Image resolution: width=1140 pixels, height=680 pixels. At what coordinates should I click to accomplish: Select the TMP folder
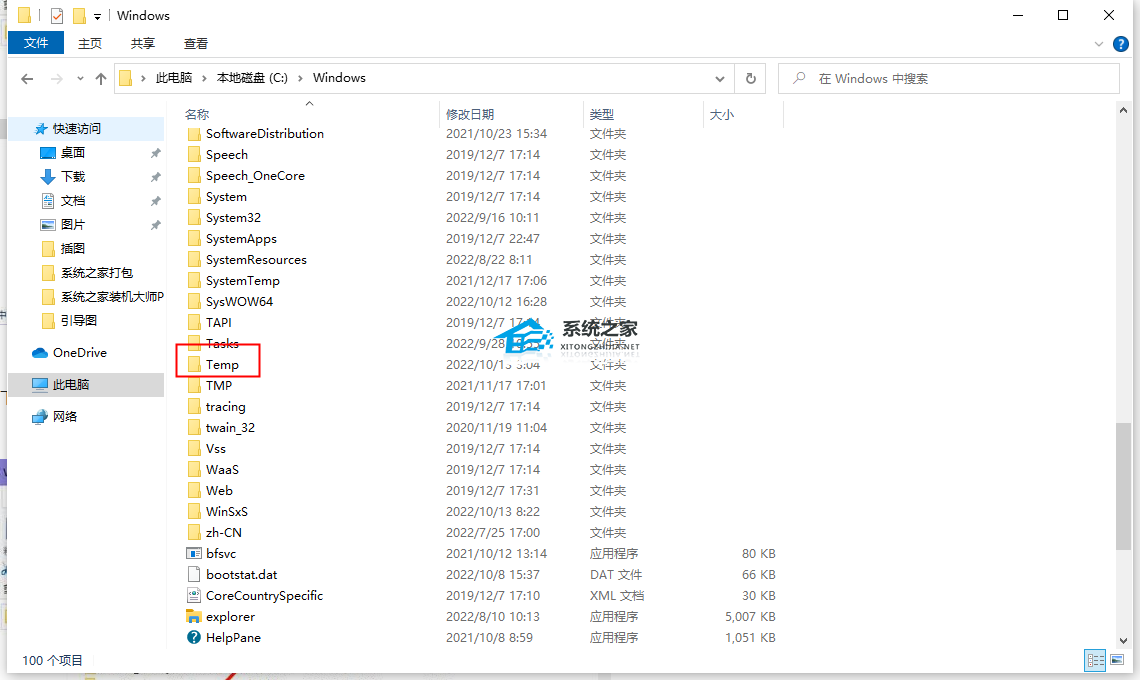[x=219, y=385]
